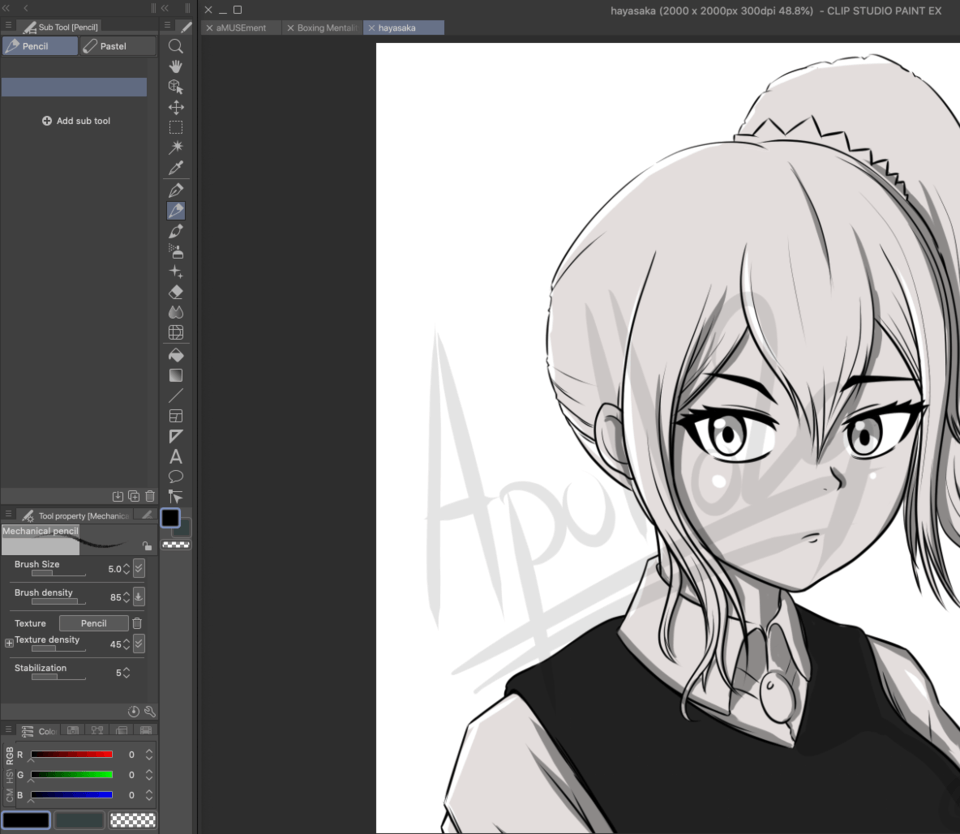Collapse the tool palette dock chevrons
960x834 pixels.
165,8
